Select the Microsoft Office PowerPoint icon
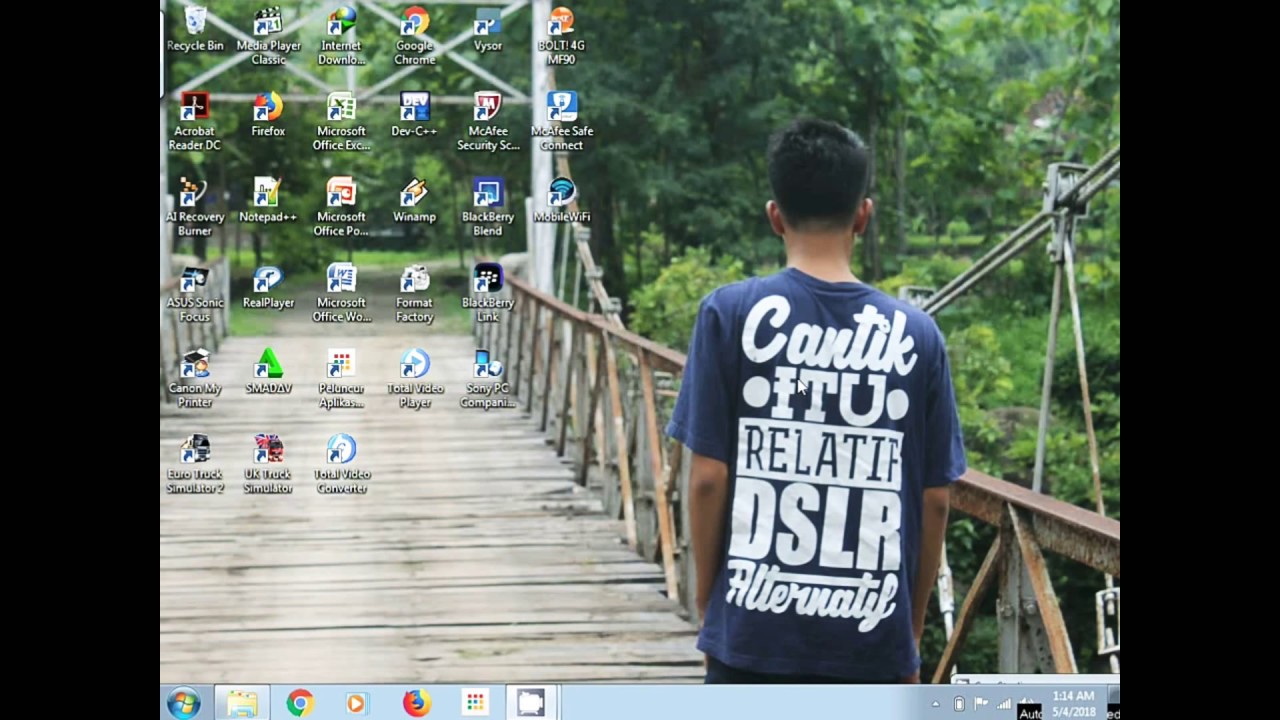 tap(341, 207)
